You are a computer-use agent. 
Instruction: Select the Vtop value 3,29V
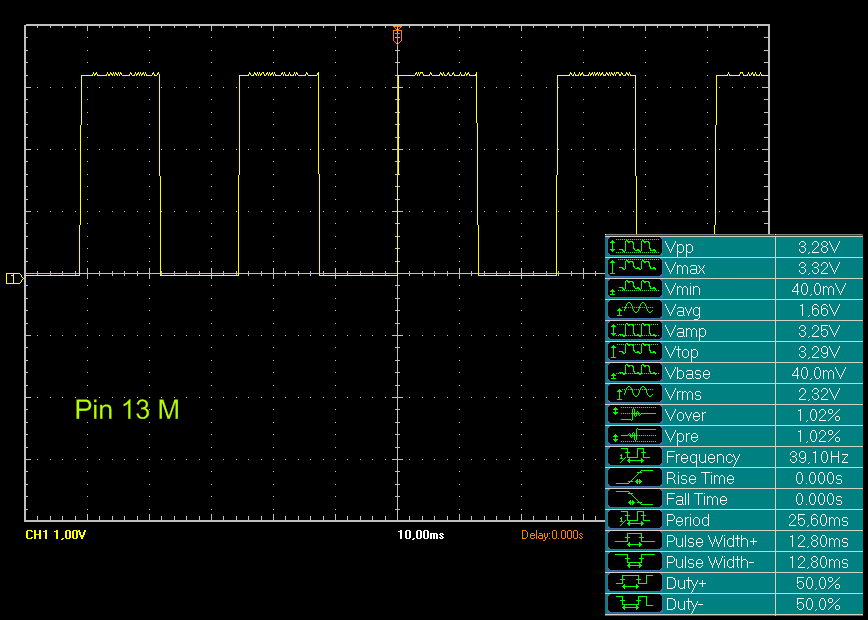(819, 353)
